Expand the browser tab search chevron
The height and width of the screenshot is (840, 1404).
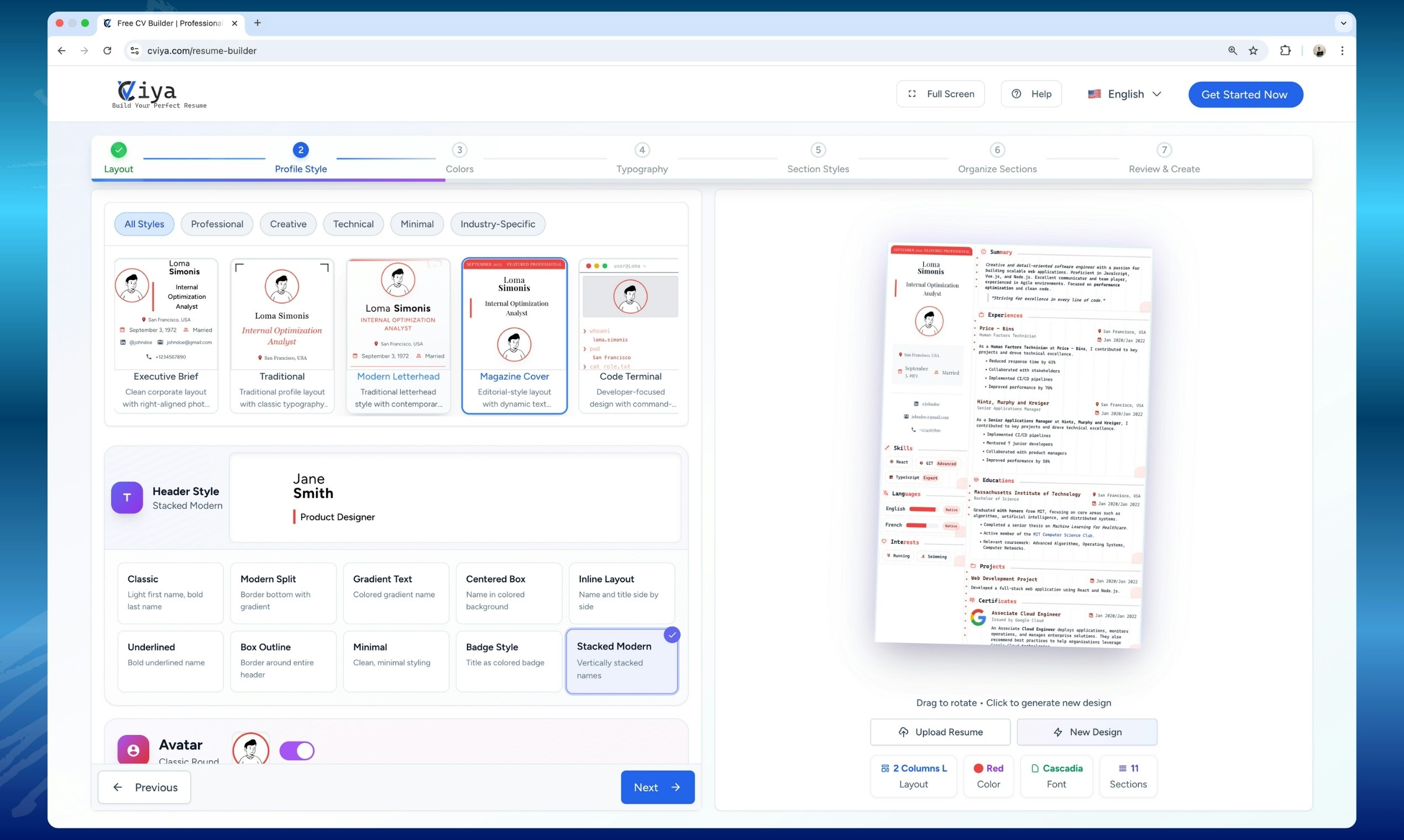pyautogui.click(x=1343, y=23)
